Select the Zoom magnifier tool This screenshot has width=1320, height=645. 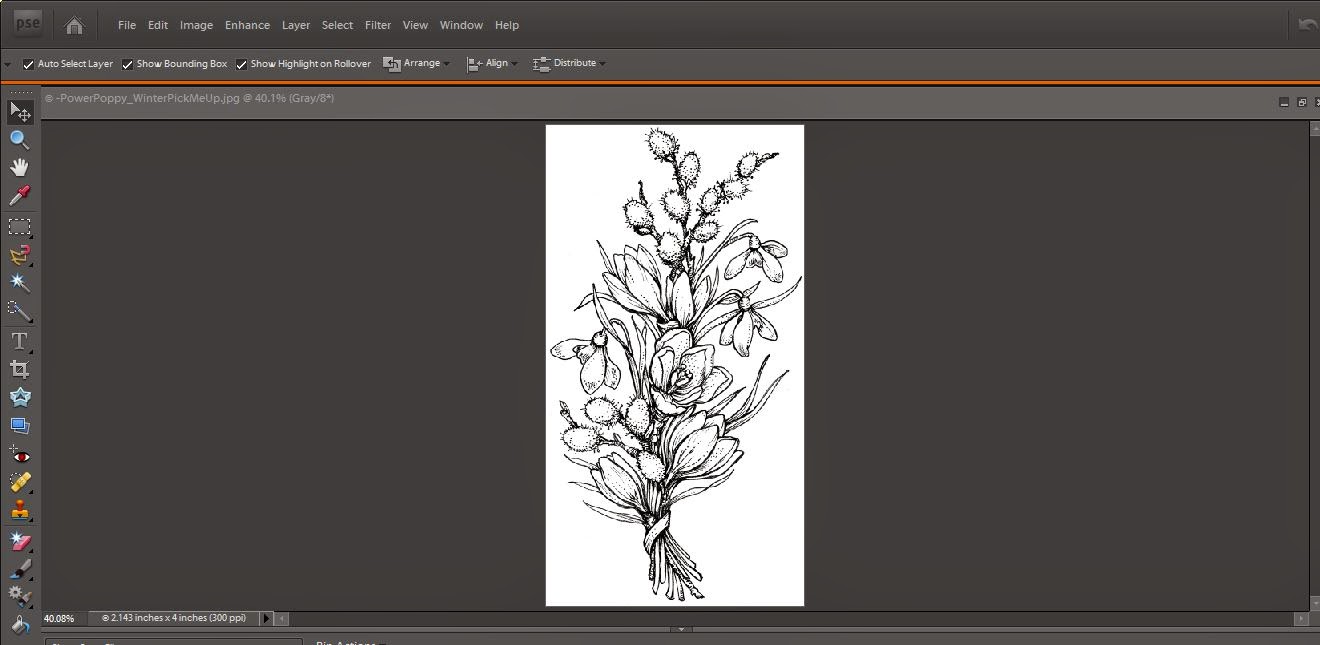point(19,139)
